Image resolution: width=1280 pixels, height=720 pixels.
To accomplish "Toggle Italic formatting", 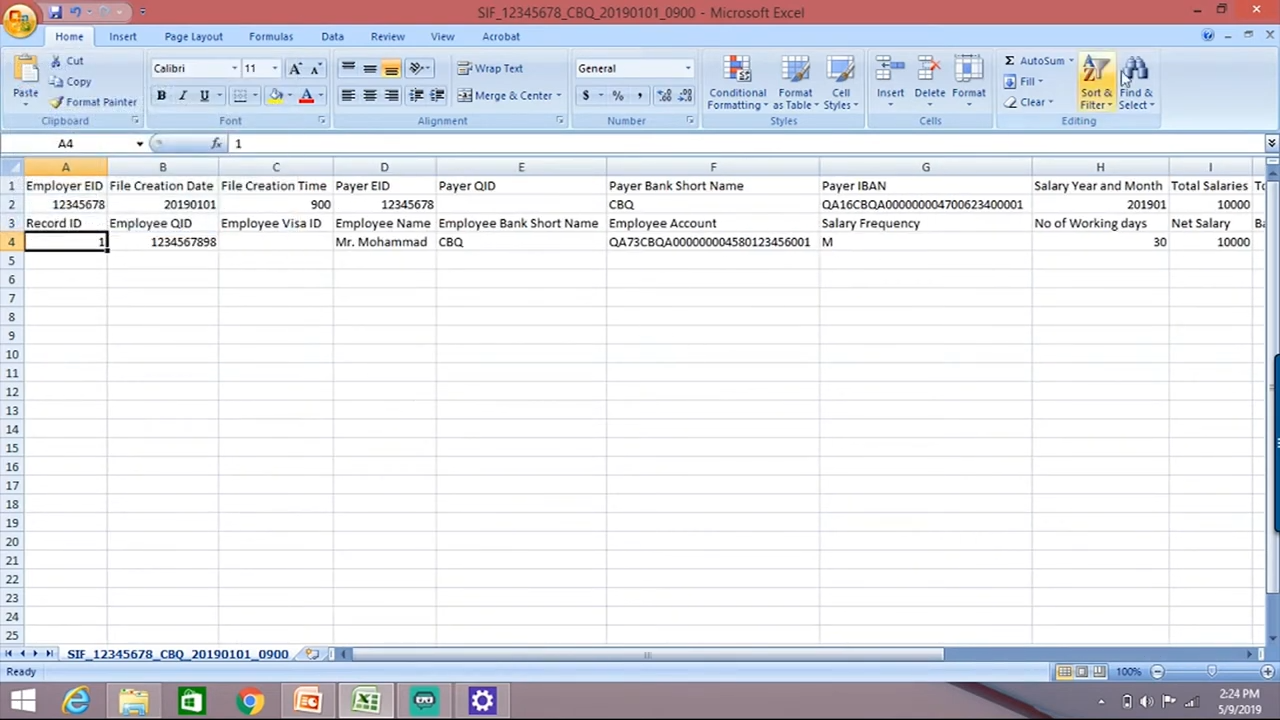I will tap(182, 95).
